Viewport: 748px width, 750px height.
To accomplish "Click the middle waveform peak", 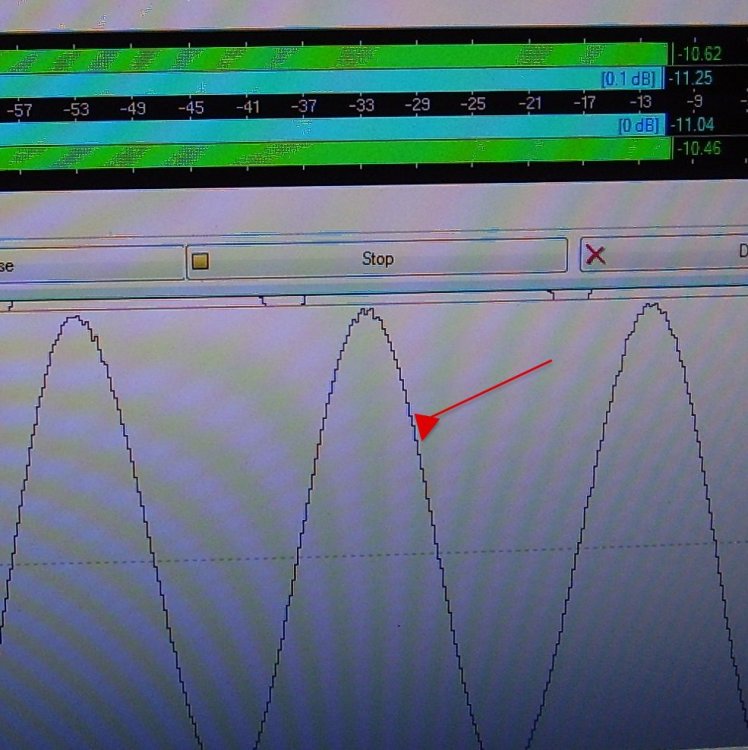I will (367, 313).
